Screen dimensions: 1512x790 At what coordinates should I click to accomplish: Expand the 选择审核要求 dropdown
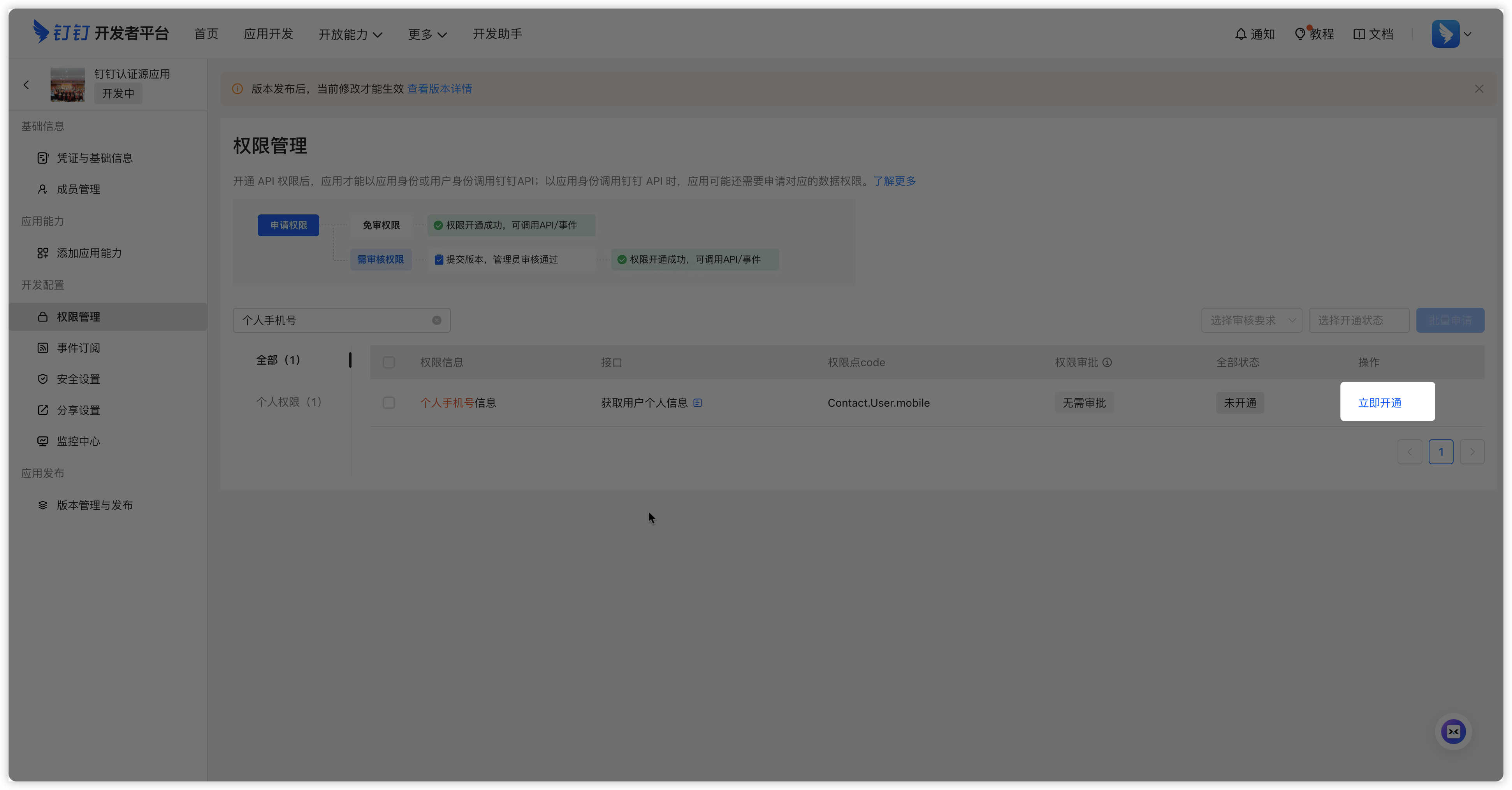tap(1252, 320)
